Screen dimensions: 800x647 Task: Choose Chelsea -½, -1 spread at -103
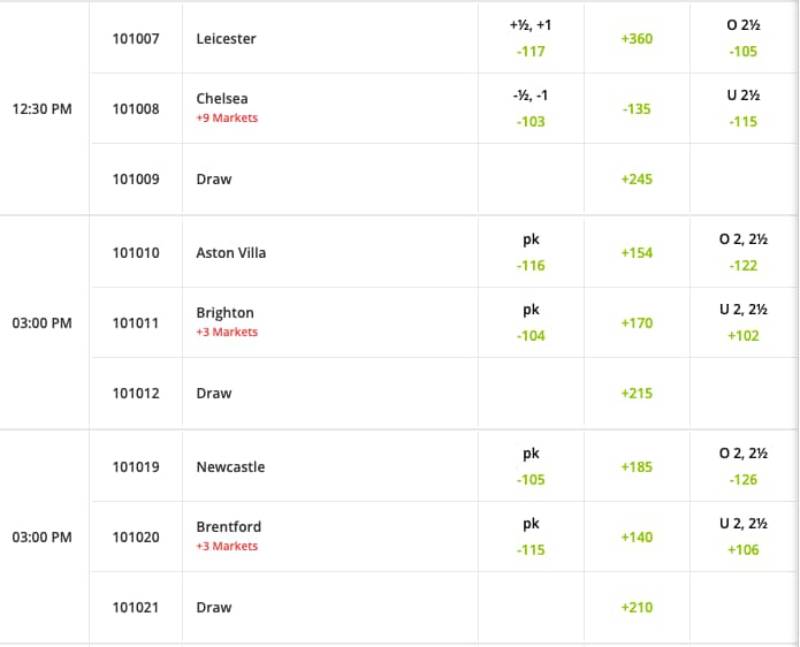pyautogui.click(x=530, y=121)
